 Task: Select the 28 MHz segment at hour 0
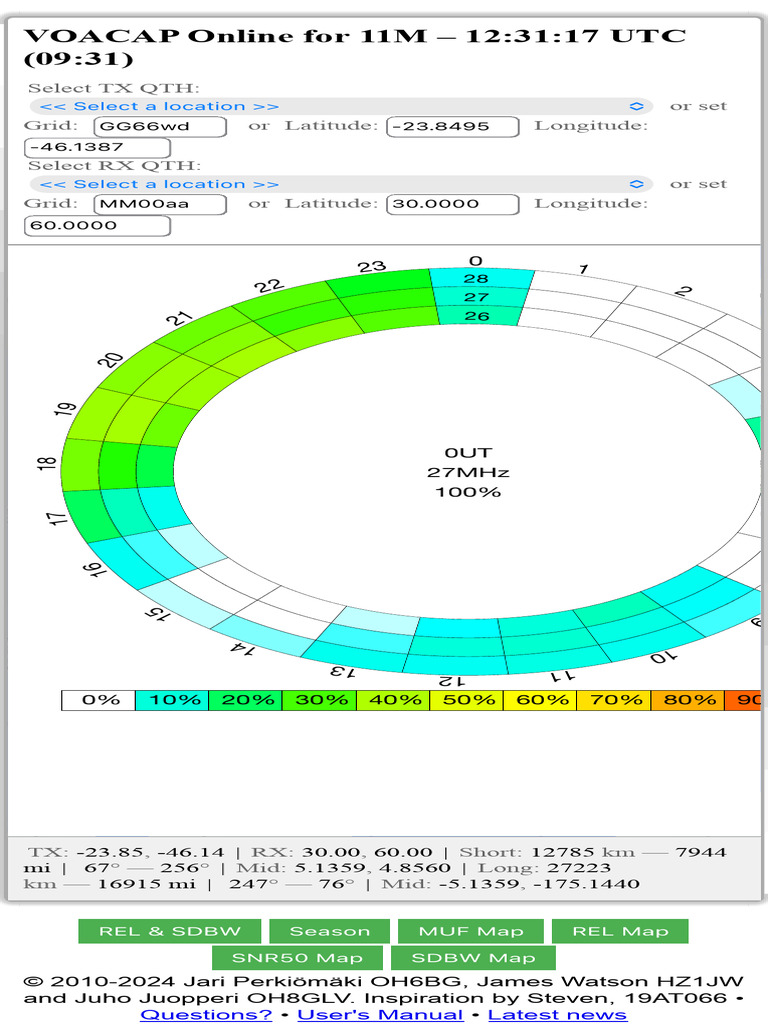click(x=477, y=279)
